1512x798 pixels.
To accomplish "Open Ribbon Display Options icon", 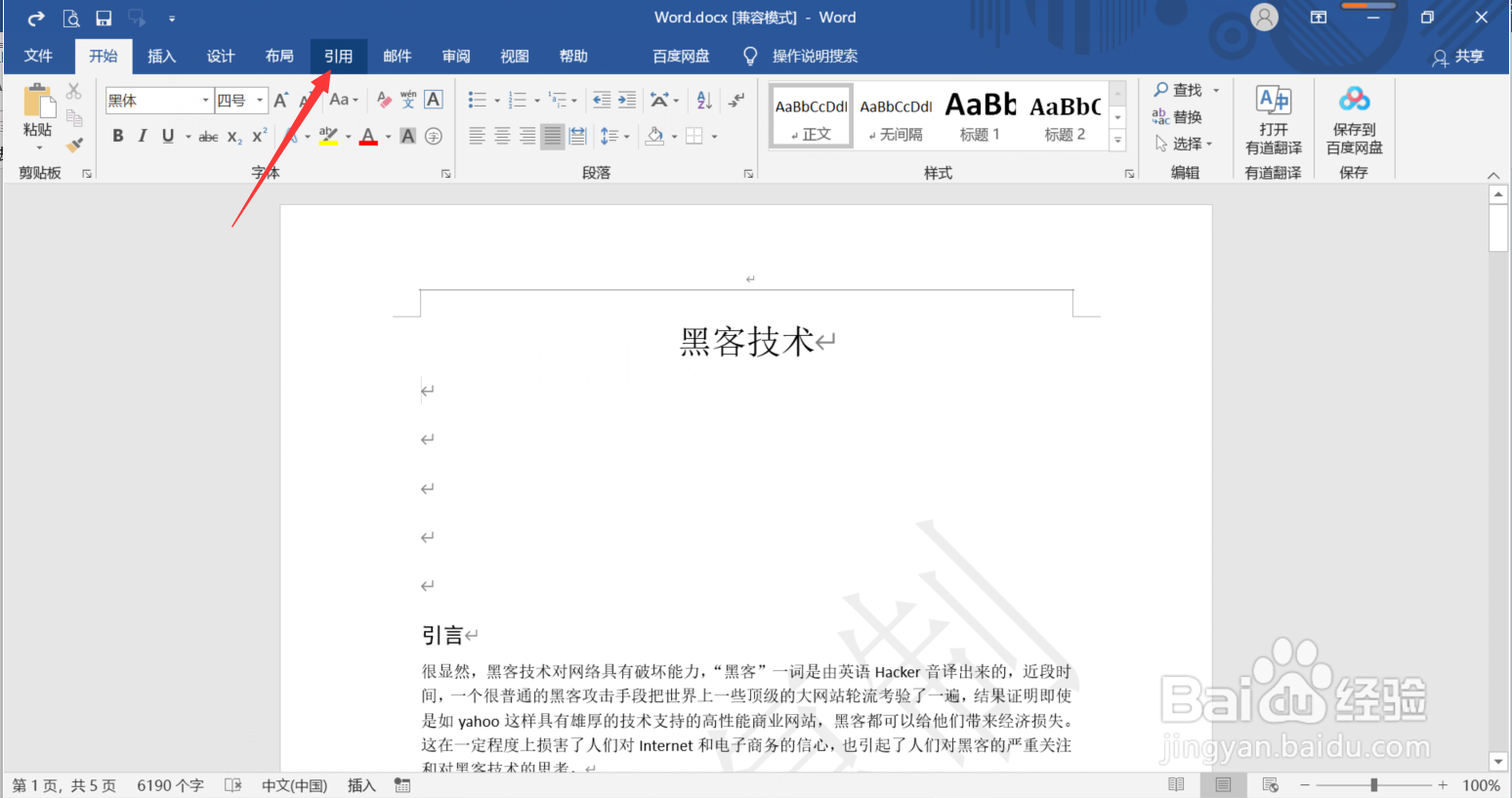I will (x=1319, y=18).
